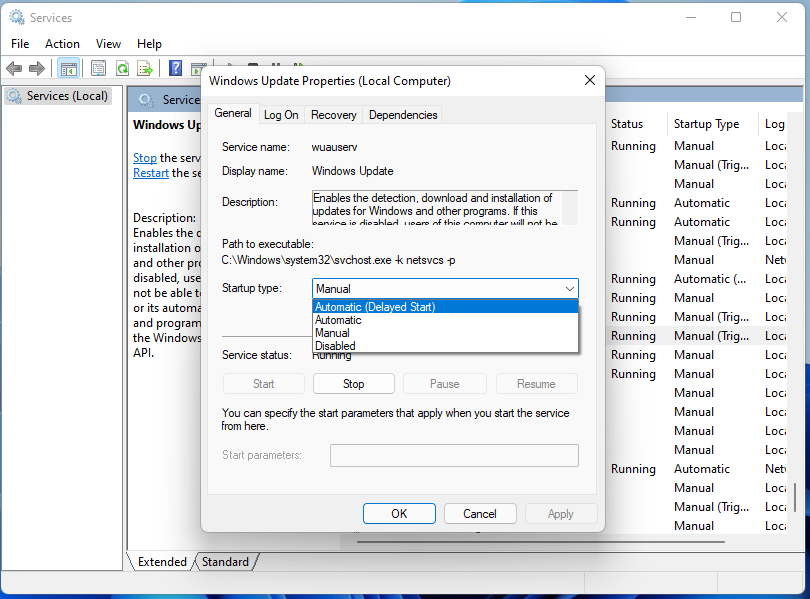Click the Export List toolbar icon
The height and width of the screenshot is (599, 810).
pyautogui.click(x=145, y=68)
